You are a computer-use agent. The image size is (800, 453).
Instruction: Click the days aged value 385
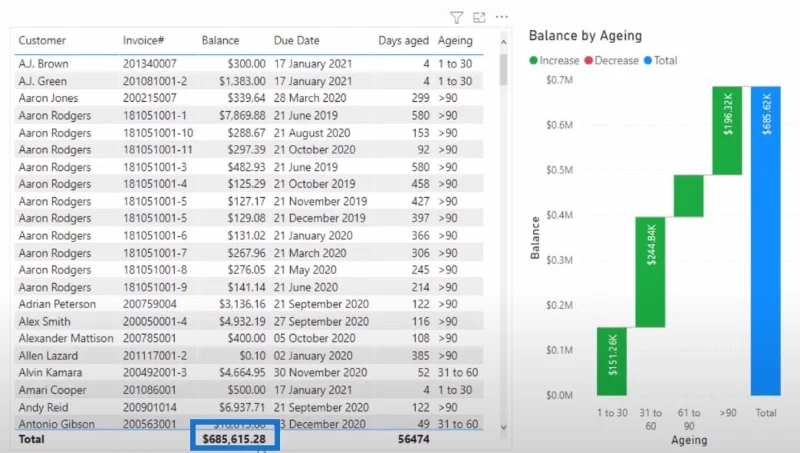[x=420, y=356]
